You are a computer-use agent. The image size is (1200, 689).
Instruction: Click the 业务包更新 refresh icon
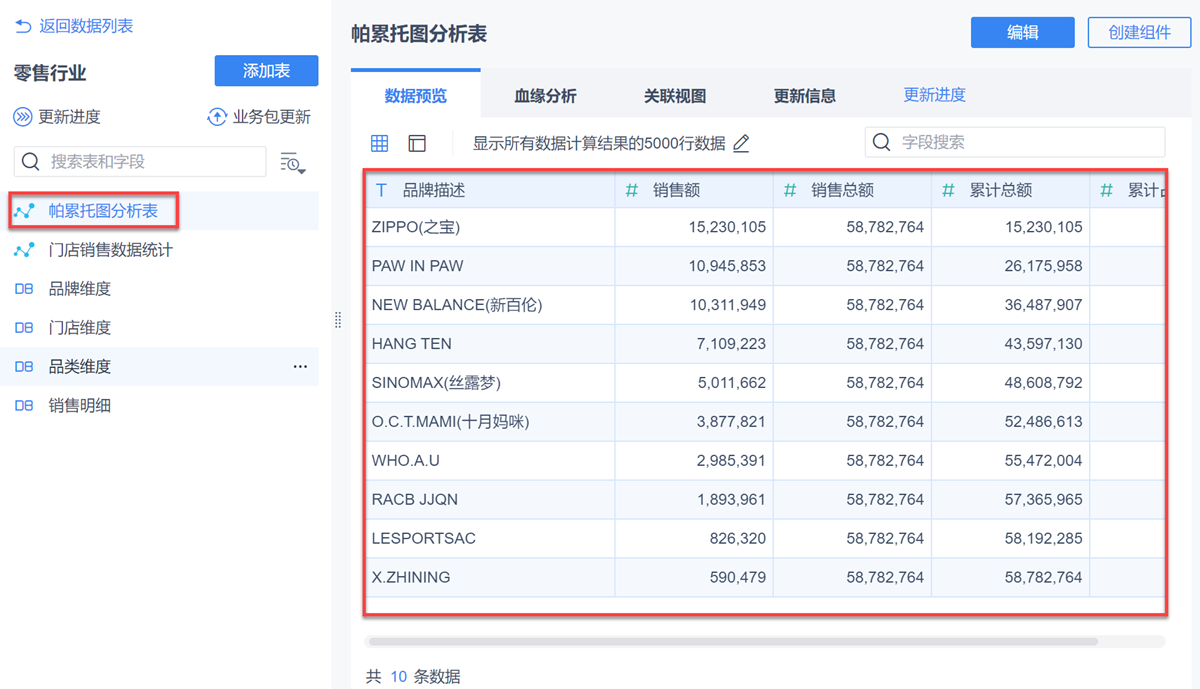(216, 117)
